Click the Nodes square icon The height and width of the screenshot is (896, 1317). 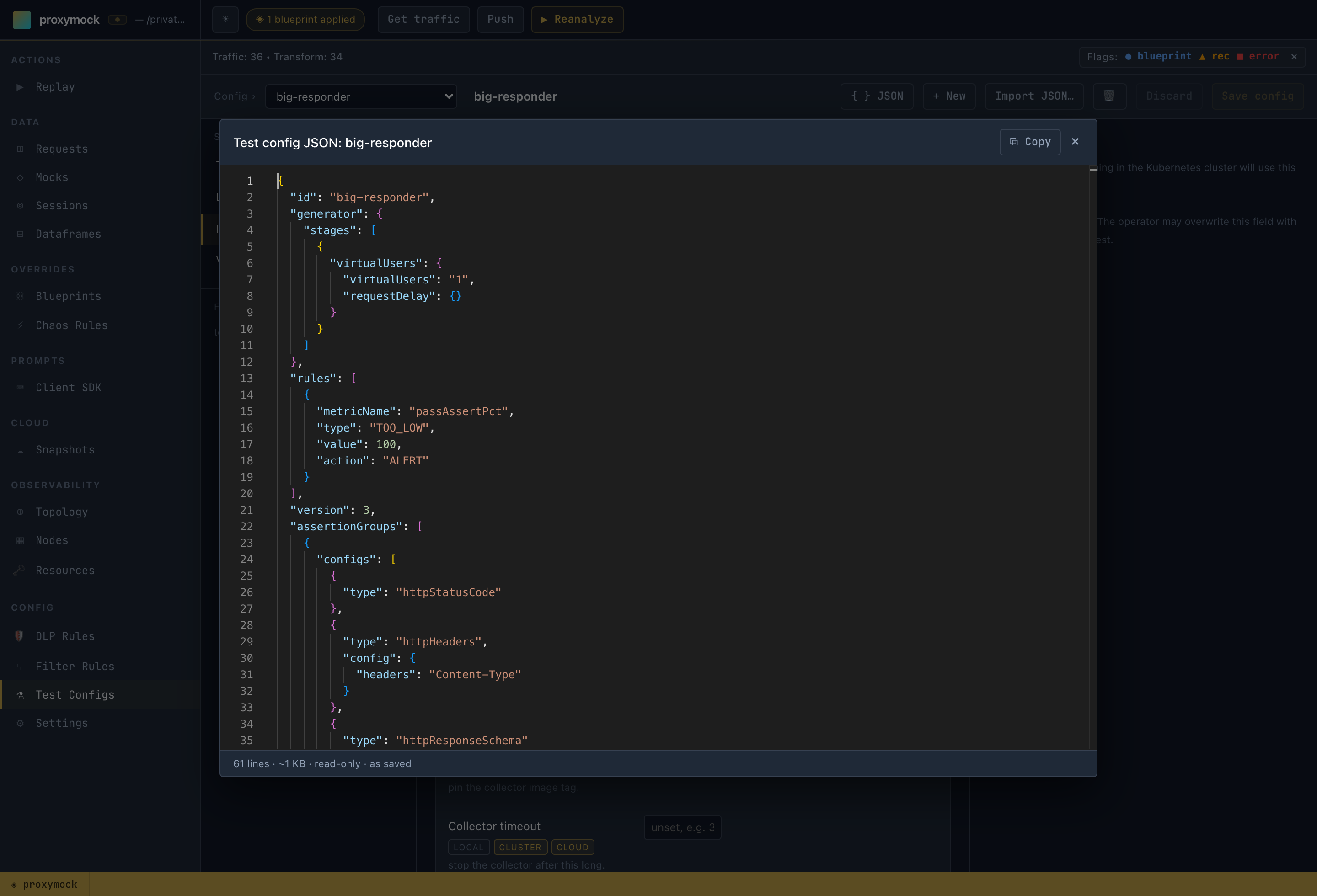coord(20,540)
